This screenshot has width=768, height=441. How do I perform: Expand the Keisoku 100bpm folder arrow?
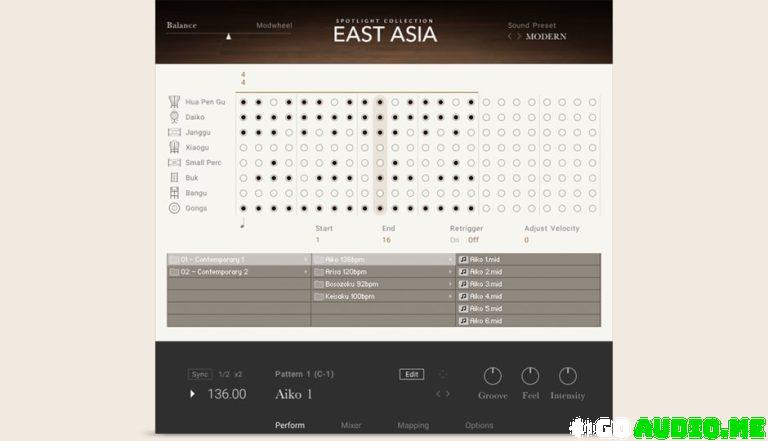point(450,296)
